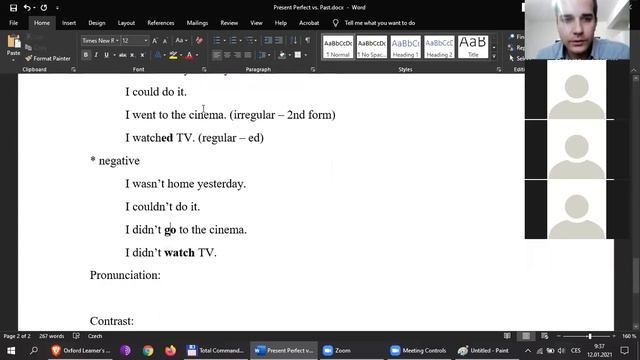This screenshot has width=640, height=360.
Task: Select Read Mode view icon
Action: tap(507, 336)
